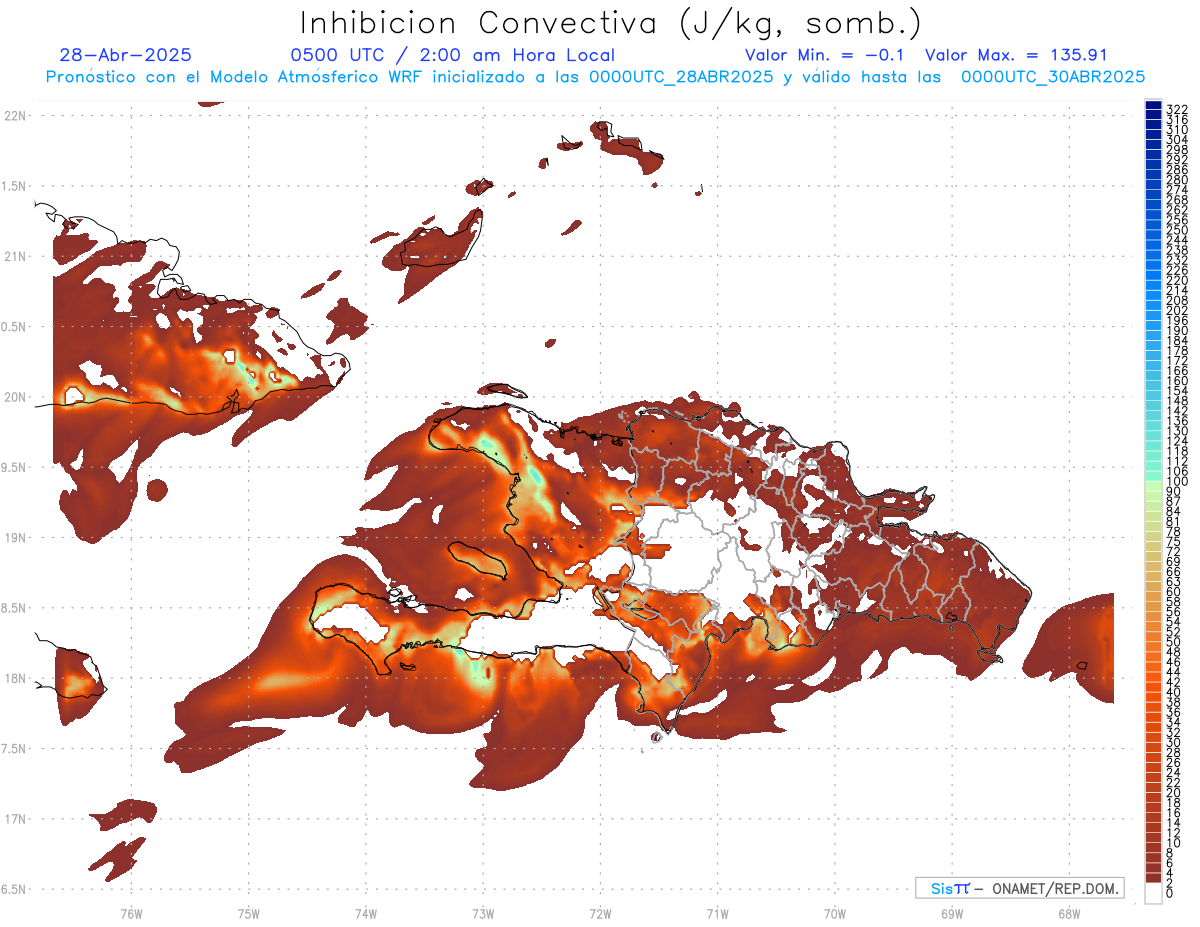
Task: Click the "75" color bar label
Action: pyautogui.click(x=1173, y=541)
